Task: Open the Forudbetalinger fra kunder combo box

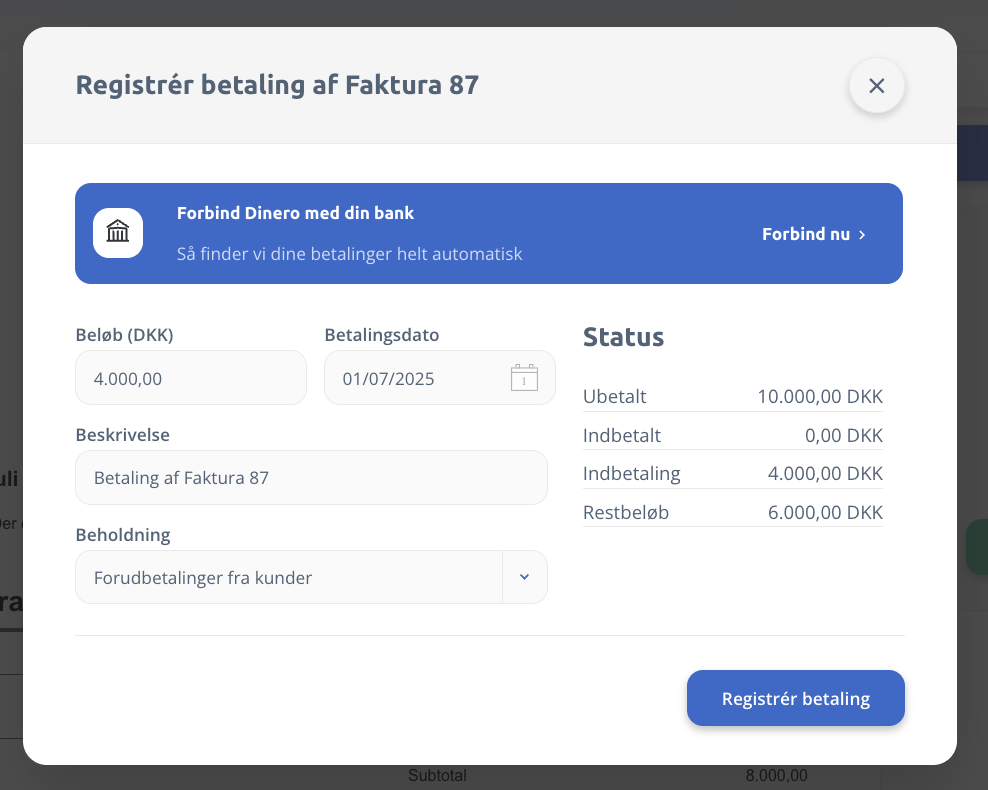Action: coord(288,577)
